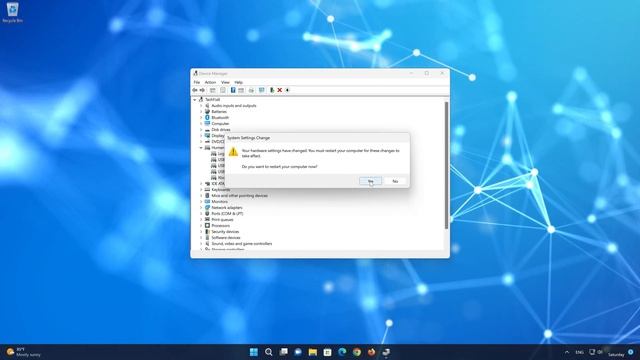This screenshot has width=640, height=360.
Task: Launch Google Chrome from the taskbar
Action: click(x=357, y=352)
